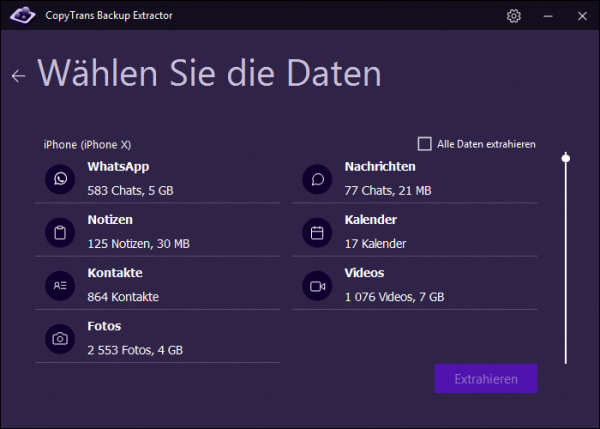Enable the Alle Daten extrahieren checkbox
The height and width of the screenshot is (429, 600).
pyautogui.click(x=424, y=144)
